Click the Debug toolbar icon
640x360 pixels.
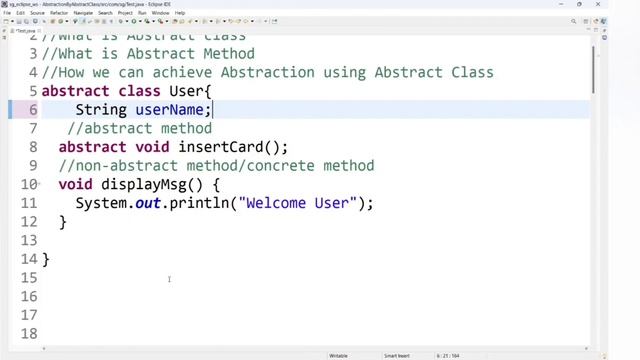click(120, 21)
